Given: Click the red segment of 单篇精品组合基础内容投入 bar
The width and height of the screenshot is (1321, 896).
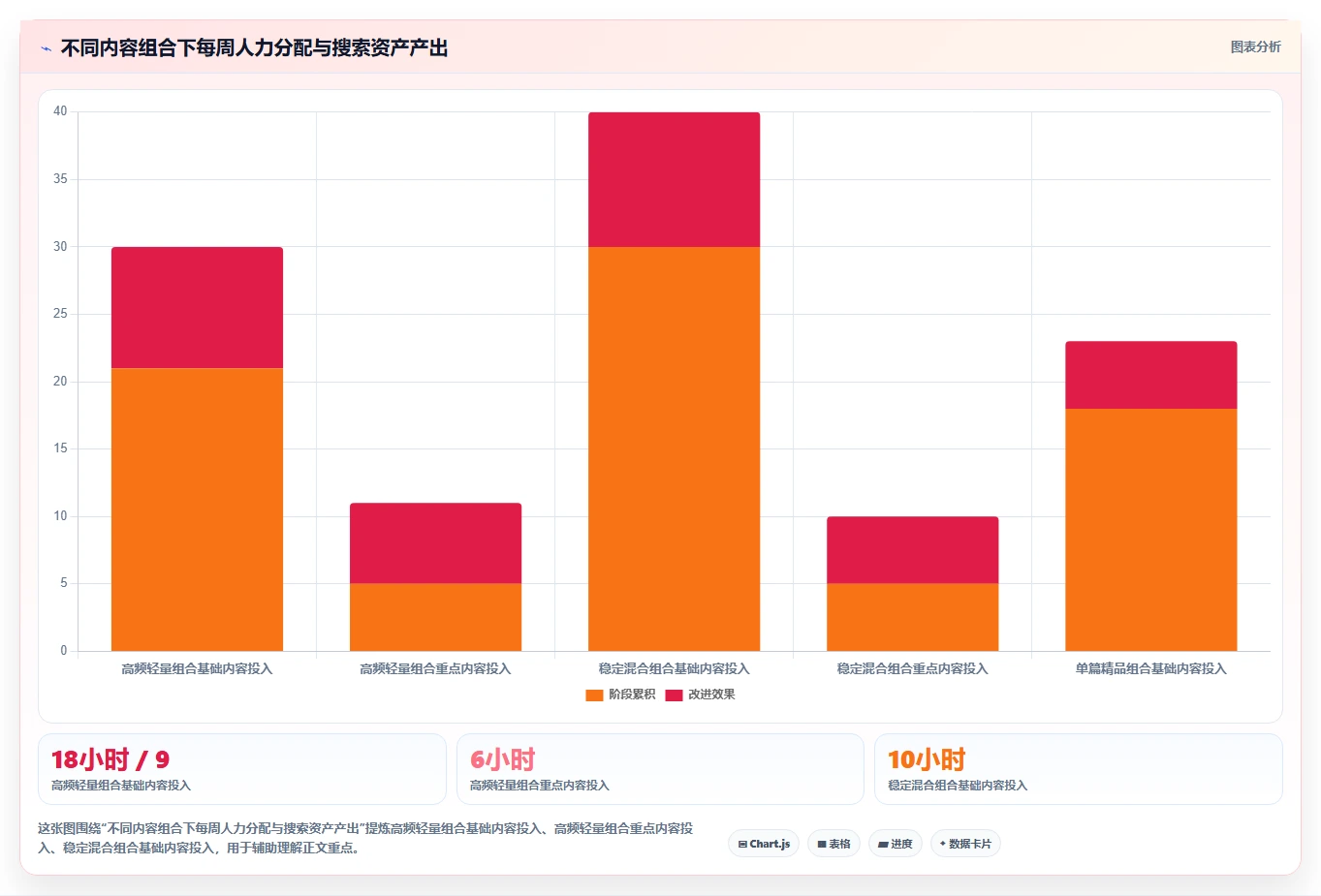Looking at the screenshot, I should (1150, 375).
